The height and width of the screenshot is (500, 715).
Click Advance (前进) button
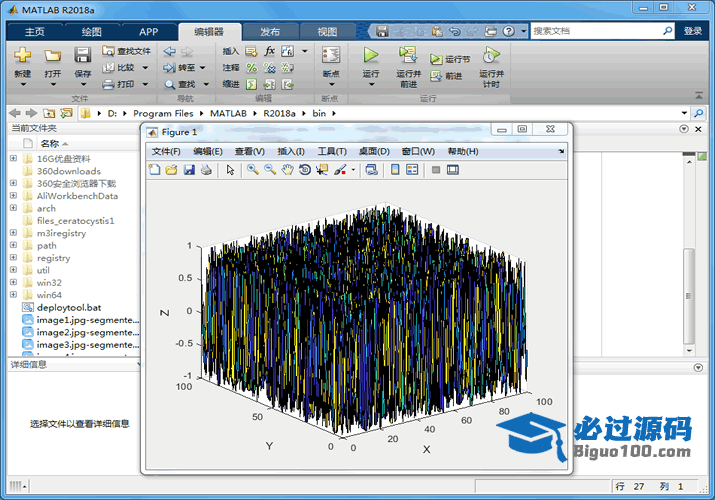[x=446, y=76]
